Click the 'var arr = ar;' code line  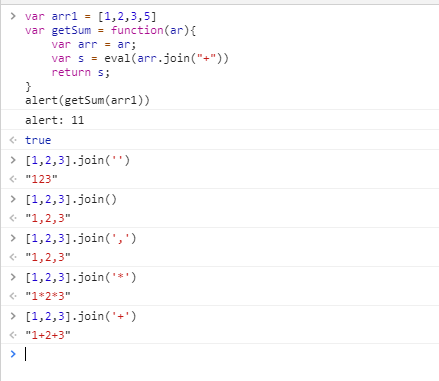click(x=94, y=44)
